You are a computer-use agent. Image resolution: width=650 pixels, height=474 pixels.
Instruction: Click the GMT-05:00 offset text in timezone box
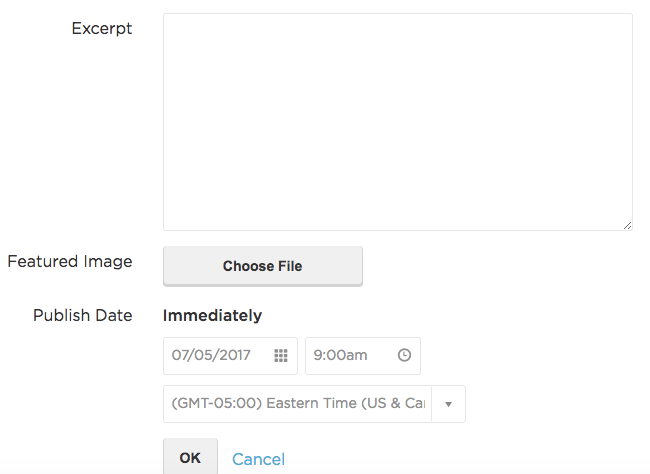(217, 403)
